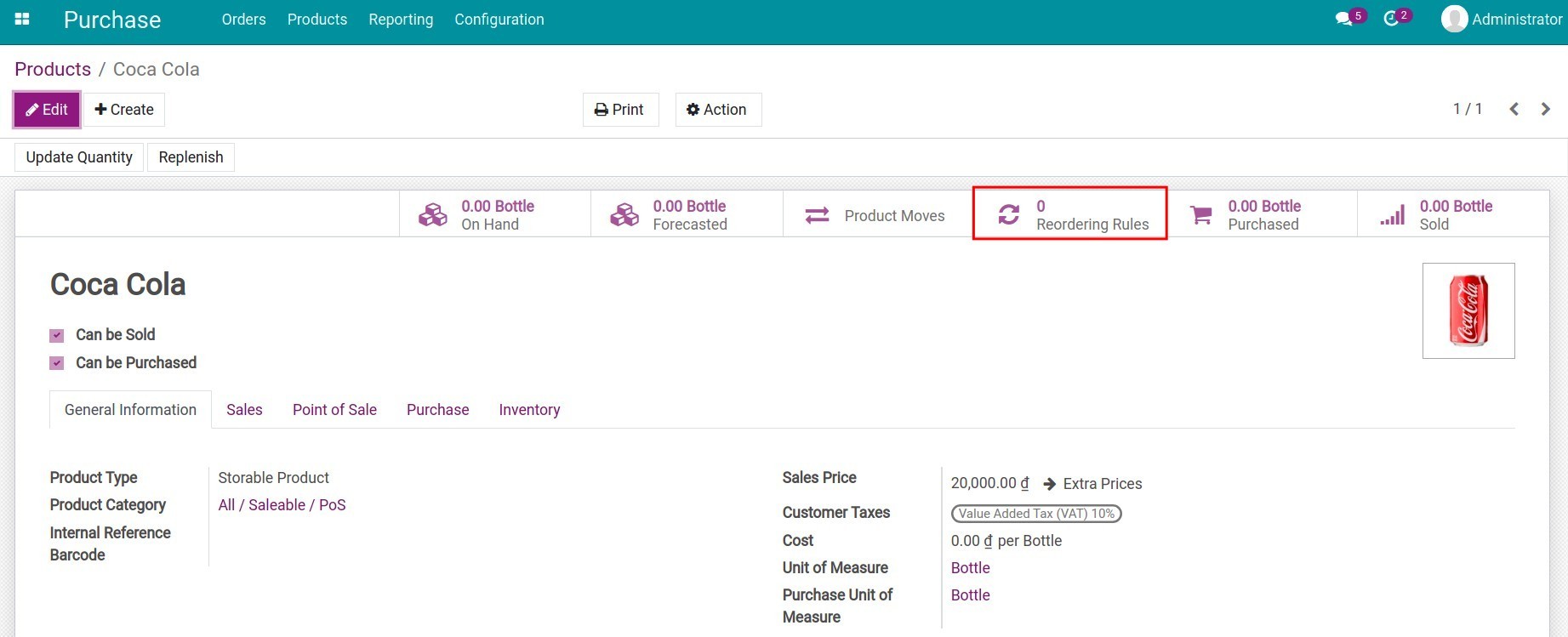Click the Administrator avatar icon
Screen dimensions: 1568x637
1454,19
